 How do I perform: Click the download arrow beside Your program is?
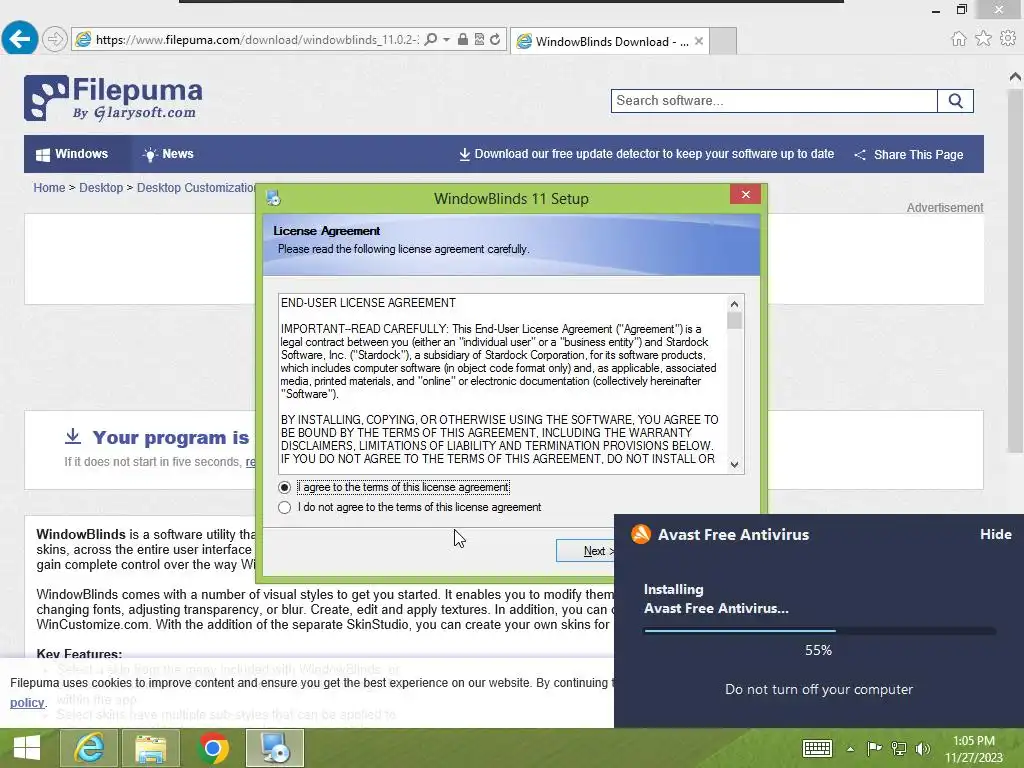(x=73, y=436)
